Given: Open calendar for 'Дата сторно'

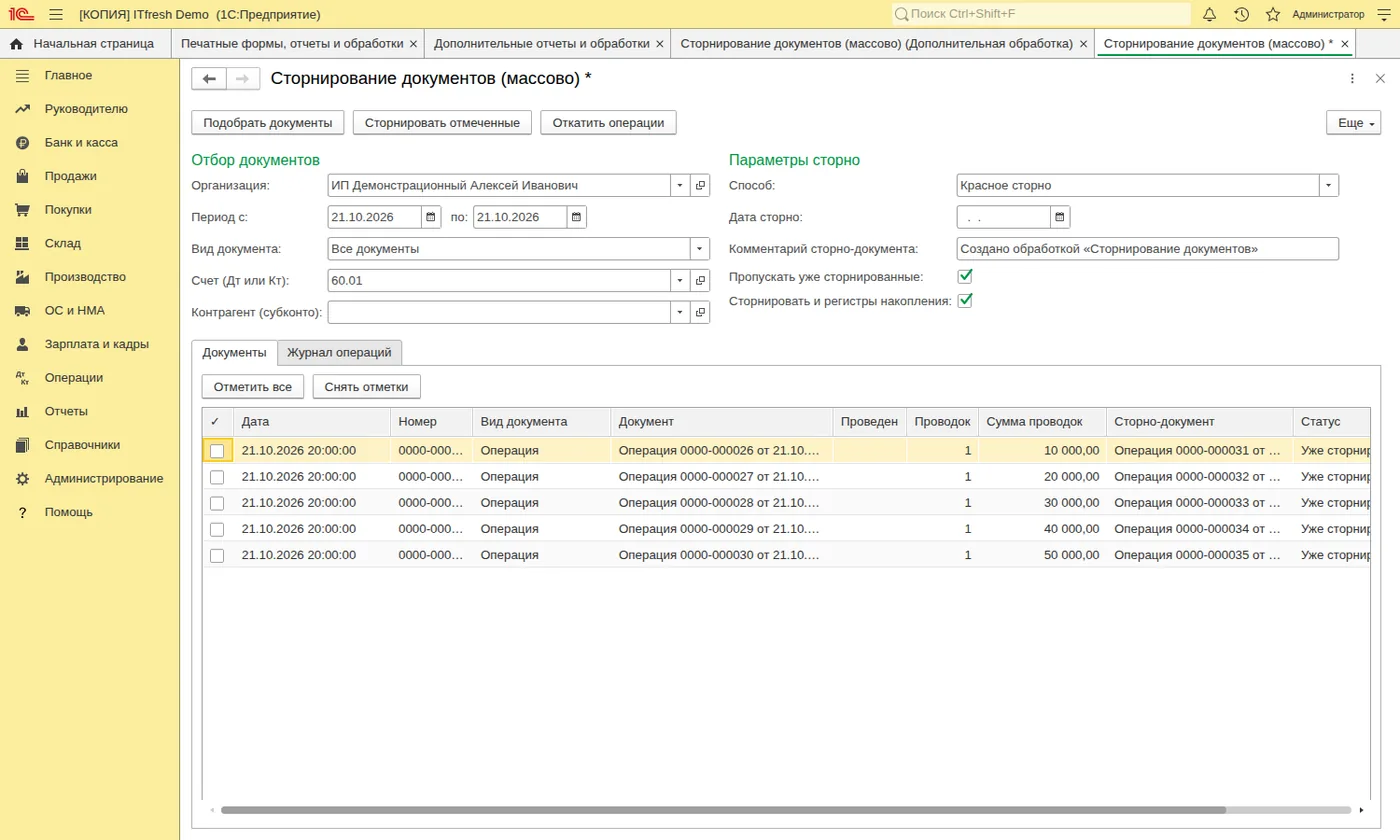Looking at the screenshot, I should tap(1060, 217).
